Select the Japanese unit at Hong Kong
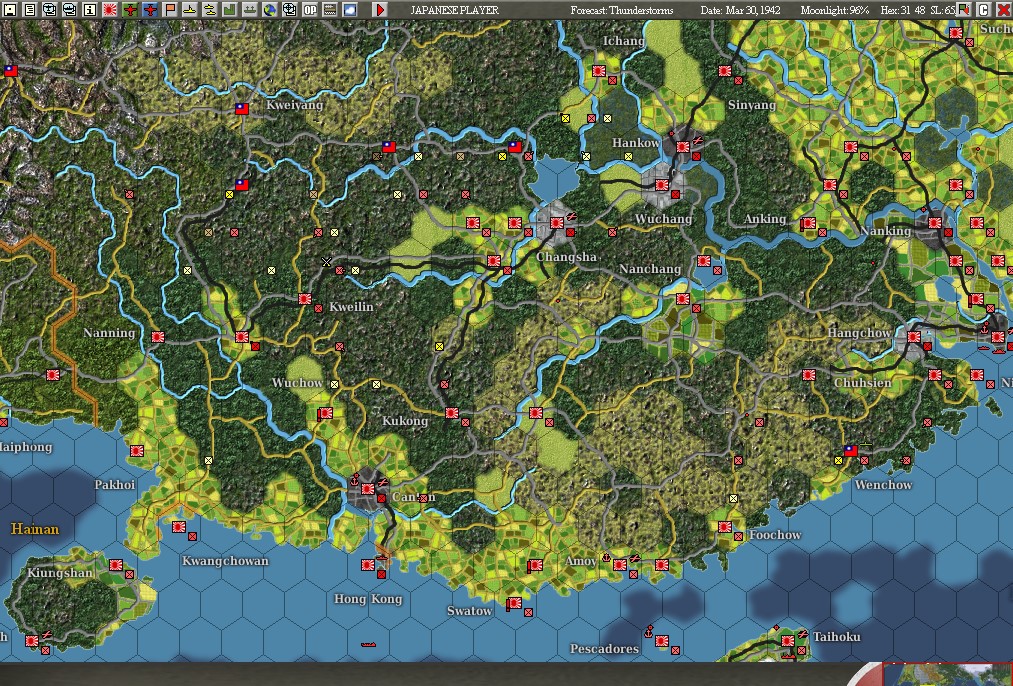The width and height of the screenshot is (1013, 686). [368, 565]
